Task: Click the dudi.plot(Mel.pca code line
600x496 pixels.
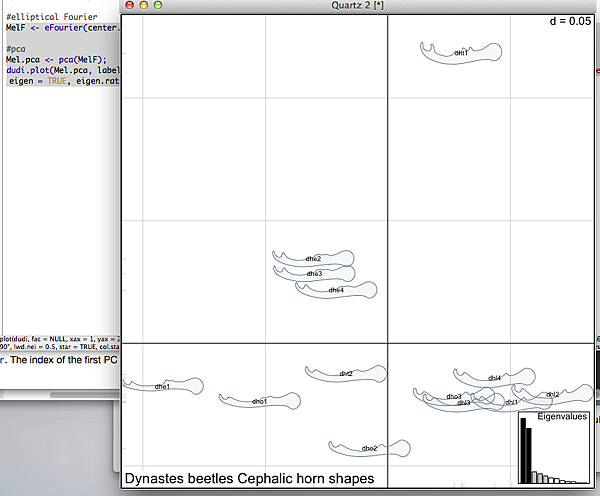Action: [x=63, y=70]
